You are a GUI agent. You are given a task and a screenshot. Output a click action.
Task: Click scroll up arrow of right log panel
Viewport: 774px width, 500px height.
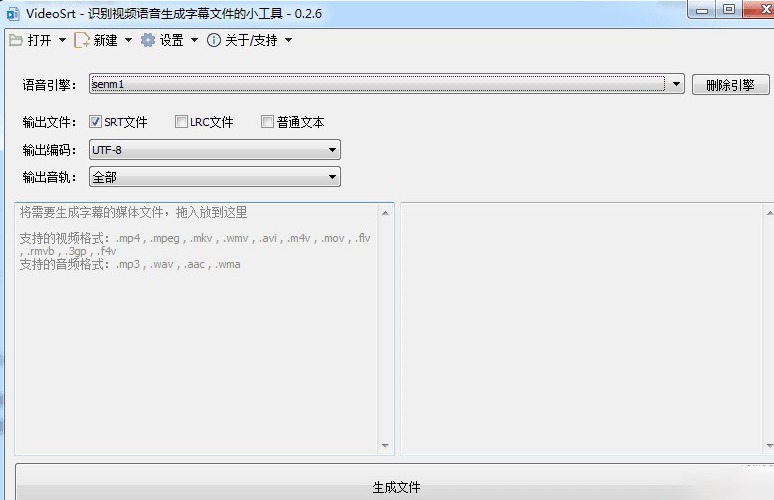click(770, 213)
